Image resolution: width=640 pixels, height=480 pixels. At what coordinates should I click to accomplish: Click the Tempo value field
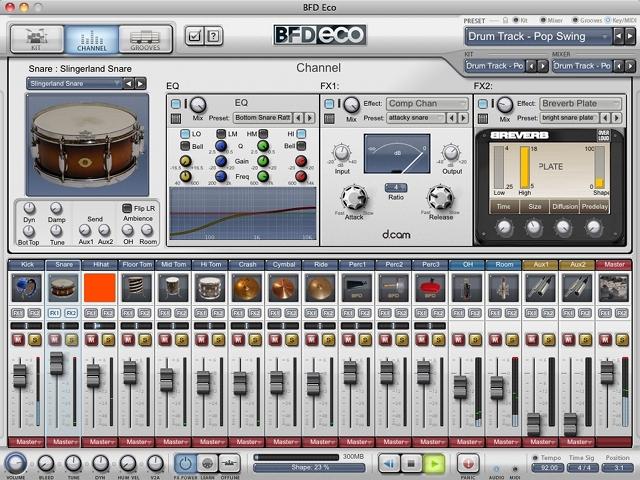pos(548,467)
